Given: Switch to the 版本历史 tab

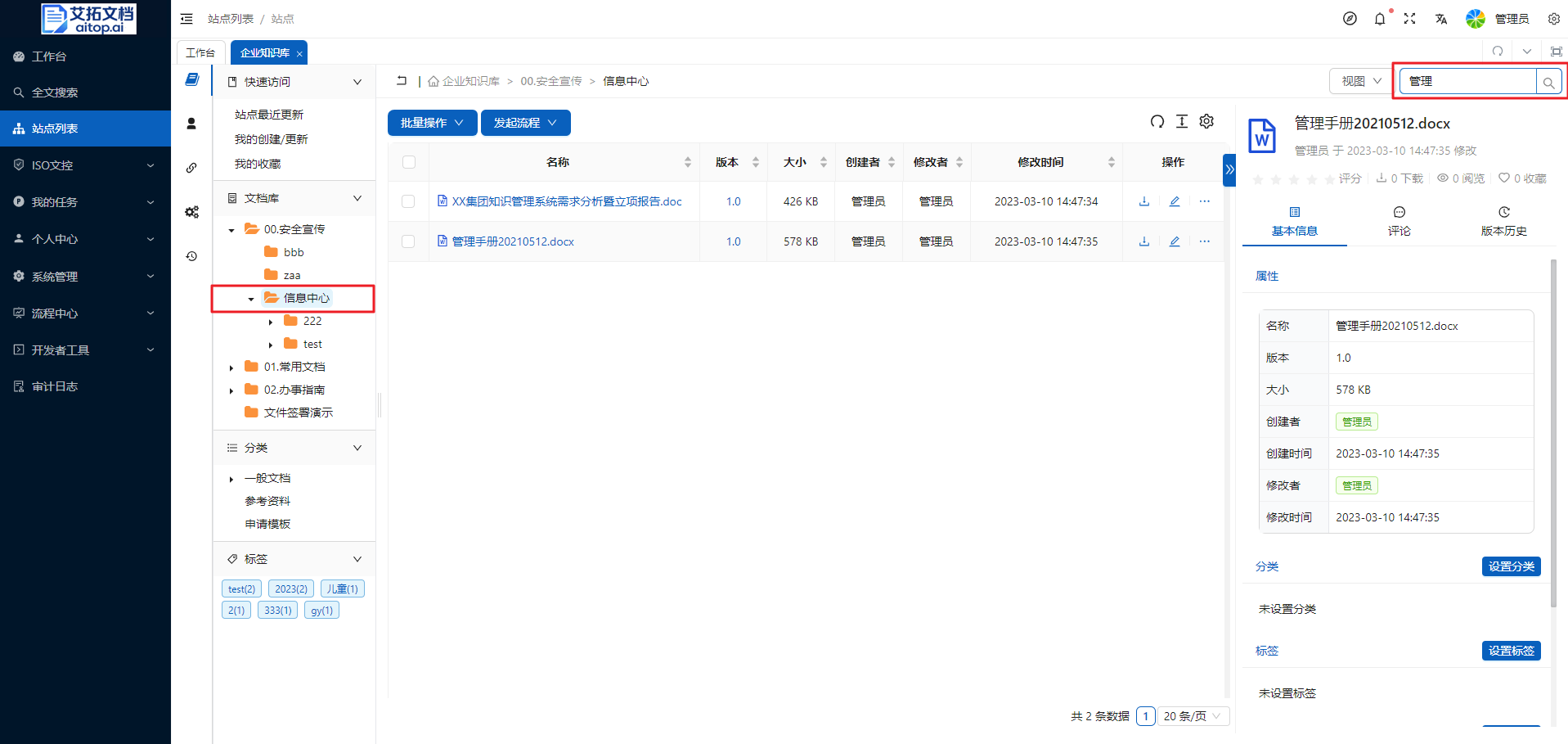Looking at the screenshot, I should [x=1503, y=222].
